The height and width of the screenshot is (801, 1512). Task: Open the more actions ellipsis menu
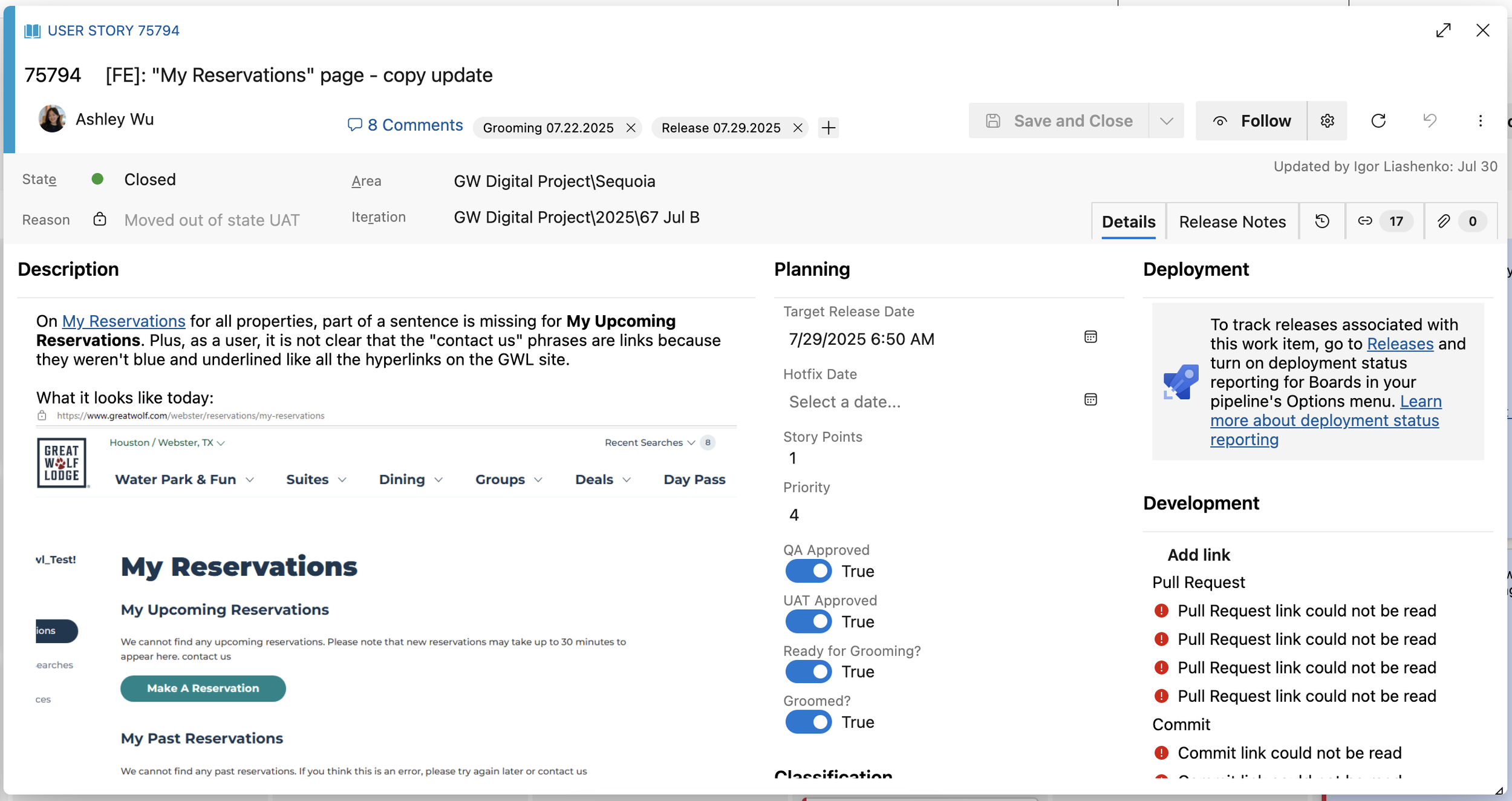[1480, 121]
